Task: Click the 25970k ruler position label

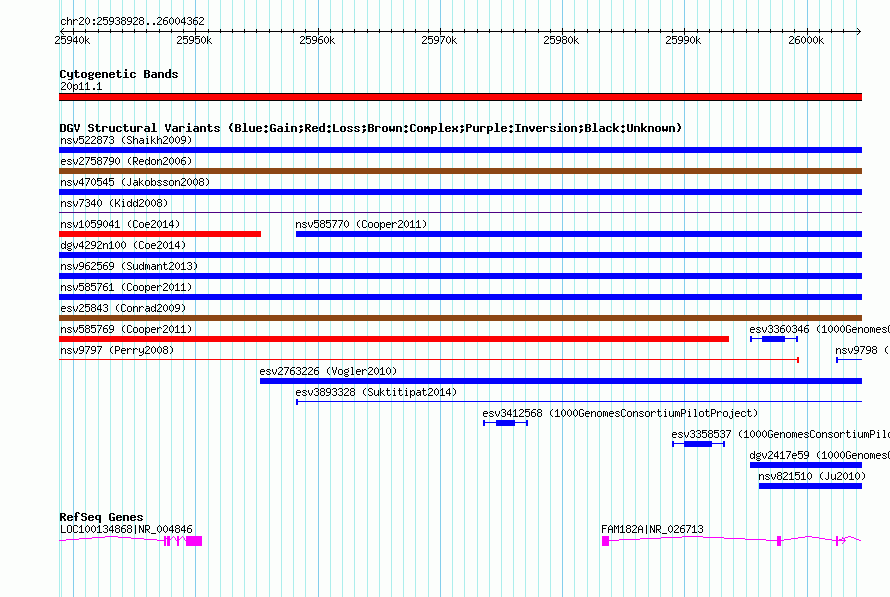Action: tap(439, 40)
